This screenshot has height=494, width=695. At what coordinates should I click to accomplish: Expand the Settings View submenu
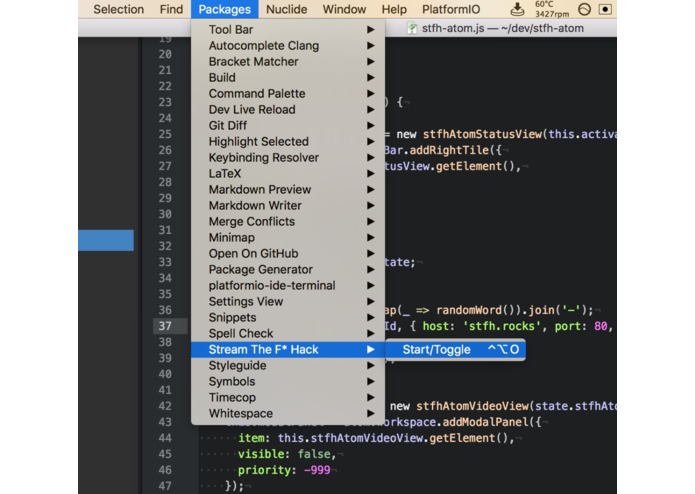tap(288, 301)
